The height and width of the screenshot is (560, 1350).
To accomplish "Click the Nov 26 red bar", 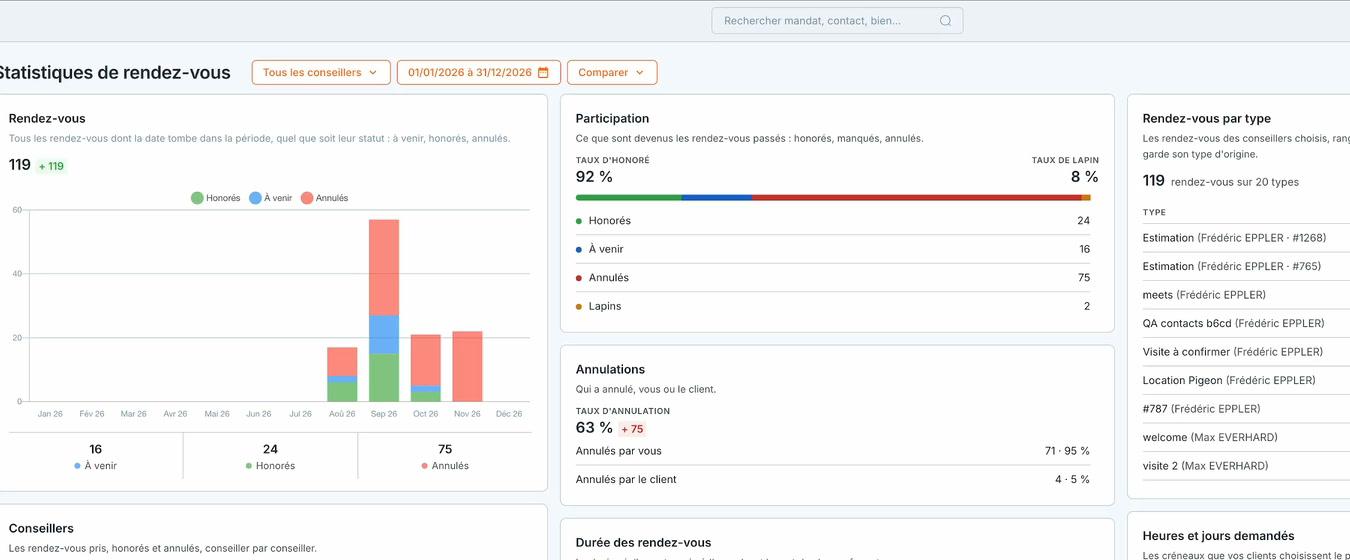I will (x=467, y=366).
